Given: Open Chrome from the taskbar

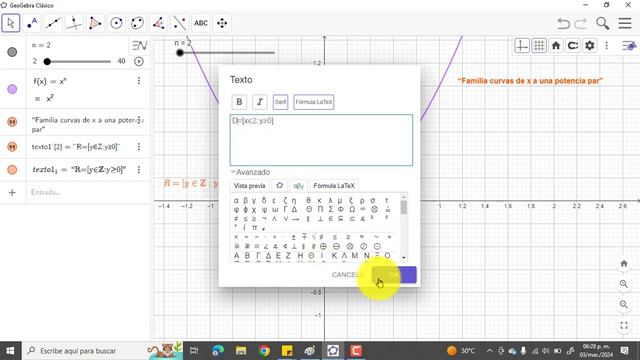Looking at the screenshot, I should (x=264, y=351).
